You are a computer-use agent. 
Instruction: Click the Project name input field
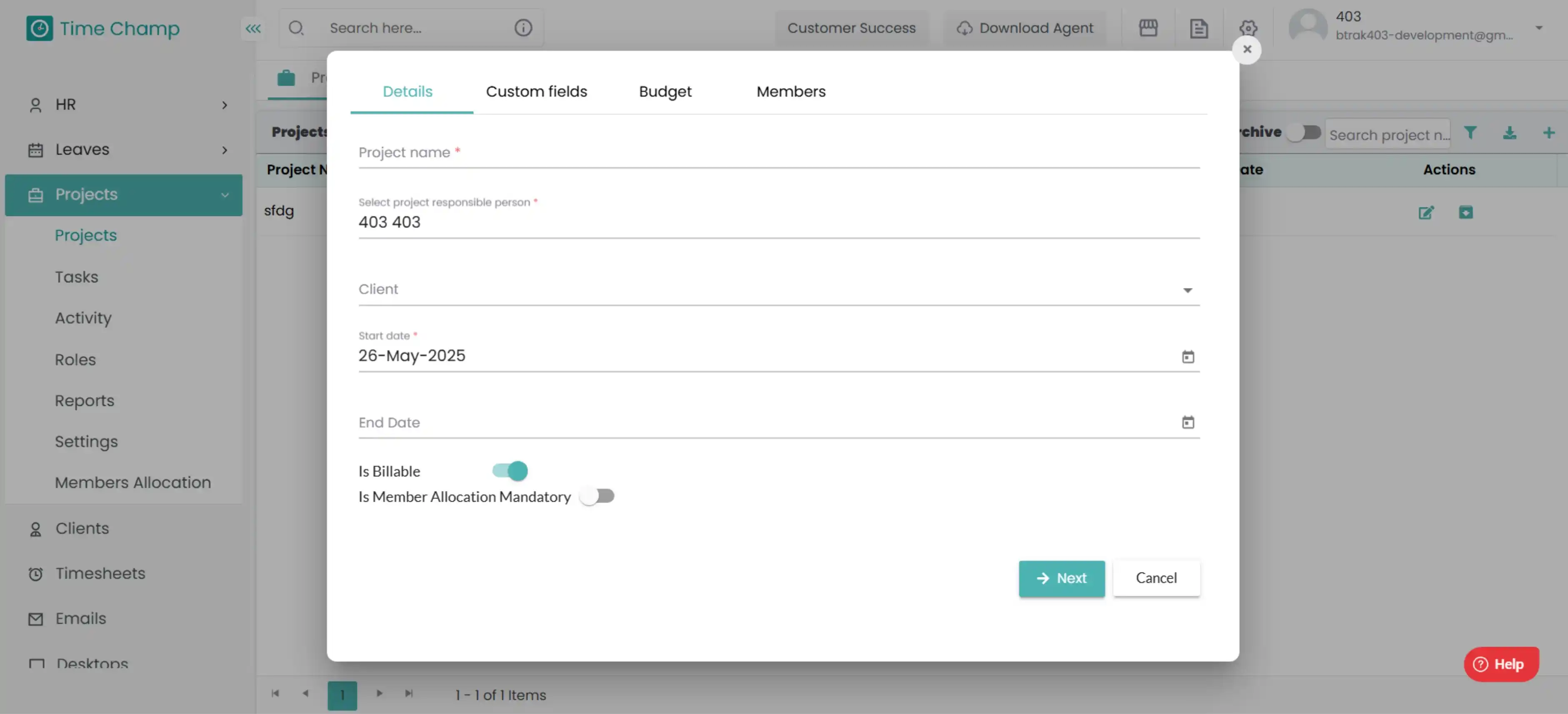[x=779, y=153]
